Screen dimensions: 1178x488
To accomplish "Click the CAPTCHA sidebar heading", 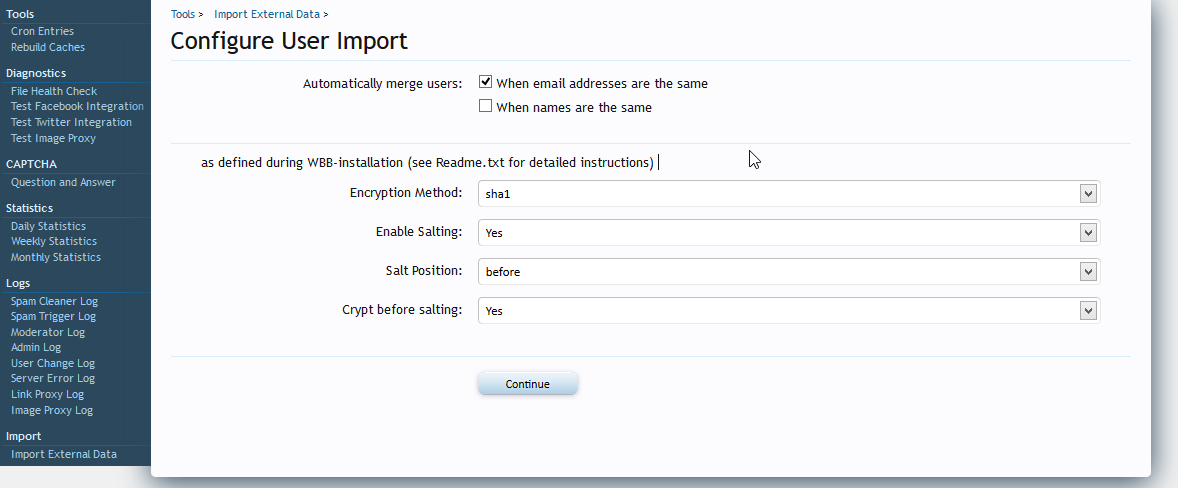I will (32, 164).
